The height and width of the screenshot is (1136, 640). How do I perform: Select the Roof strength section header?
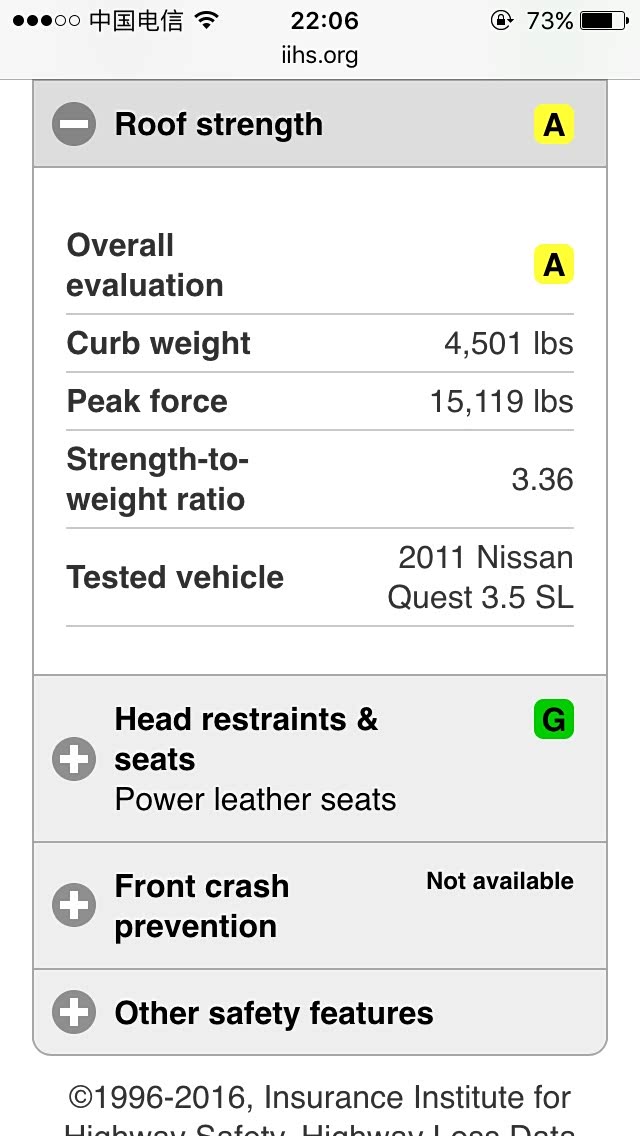(x=219, y=125)
